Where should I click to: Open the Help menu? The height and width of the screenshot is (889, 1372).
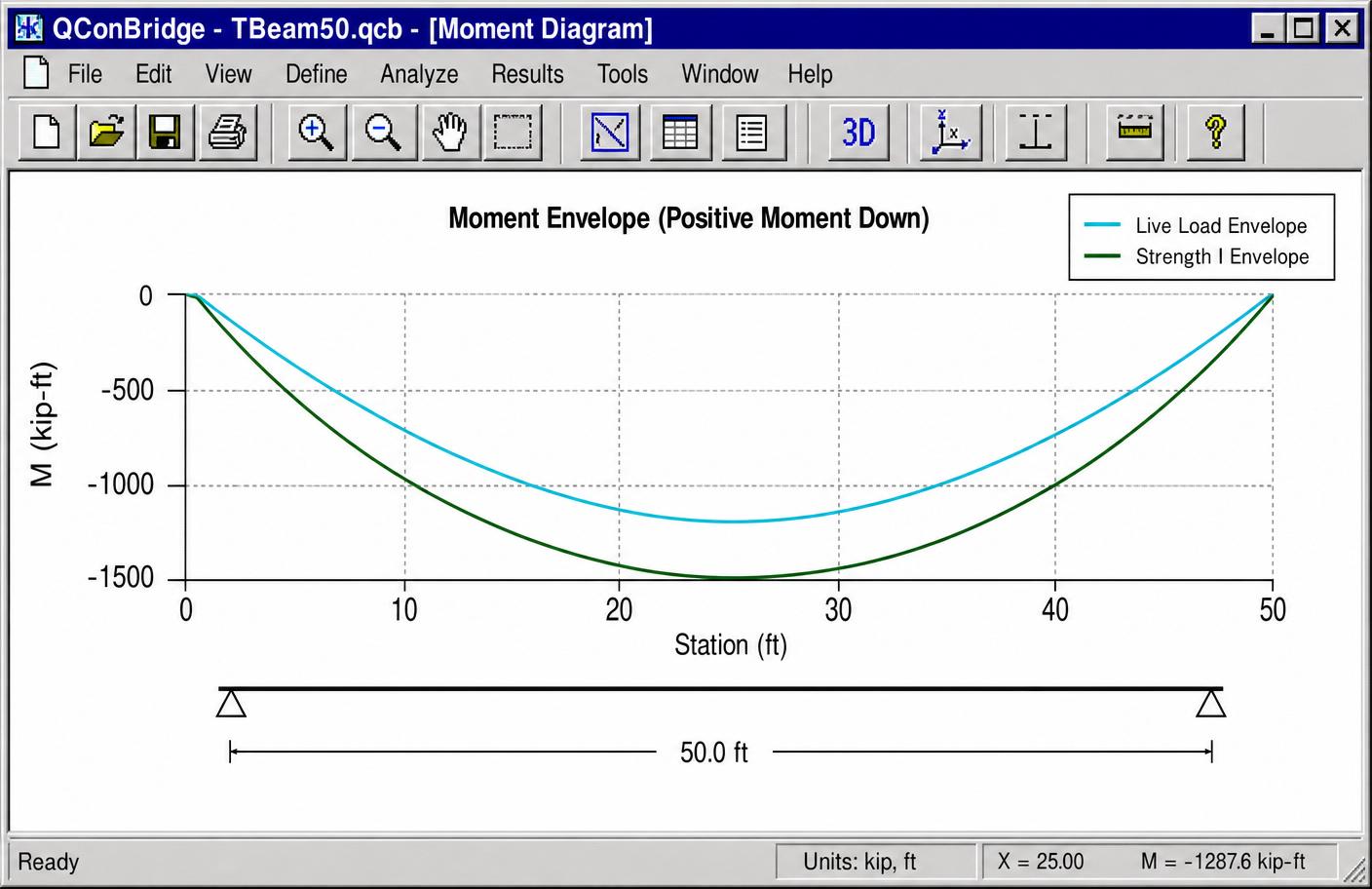tap(810, 74)
